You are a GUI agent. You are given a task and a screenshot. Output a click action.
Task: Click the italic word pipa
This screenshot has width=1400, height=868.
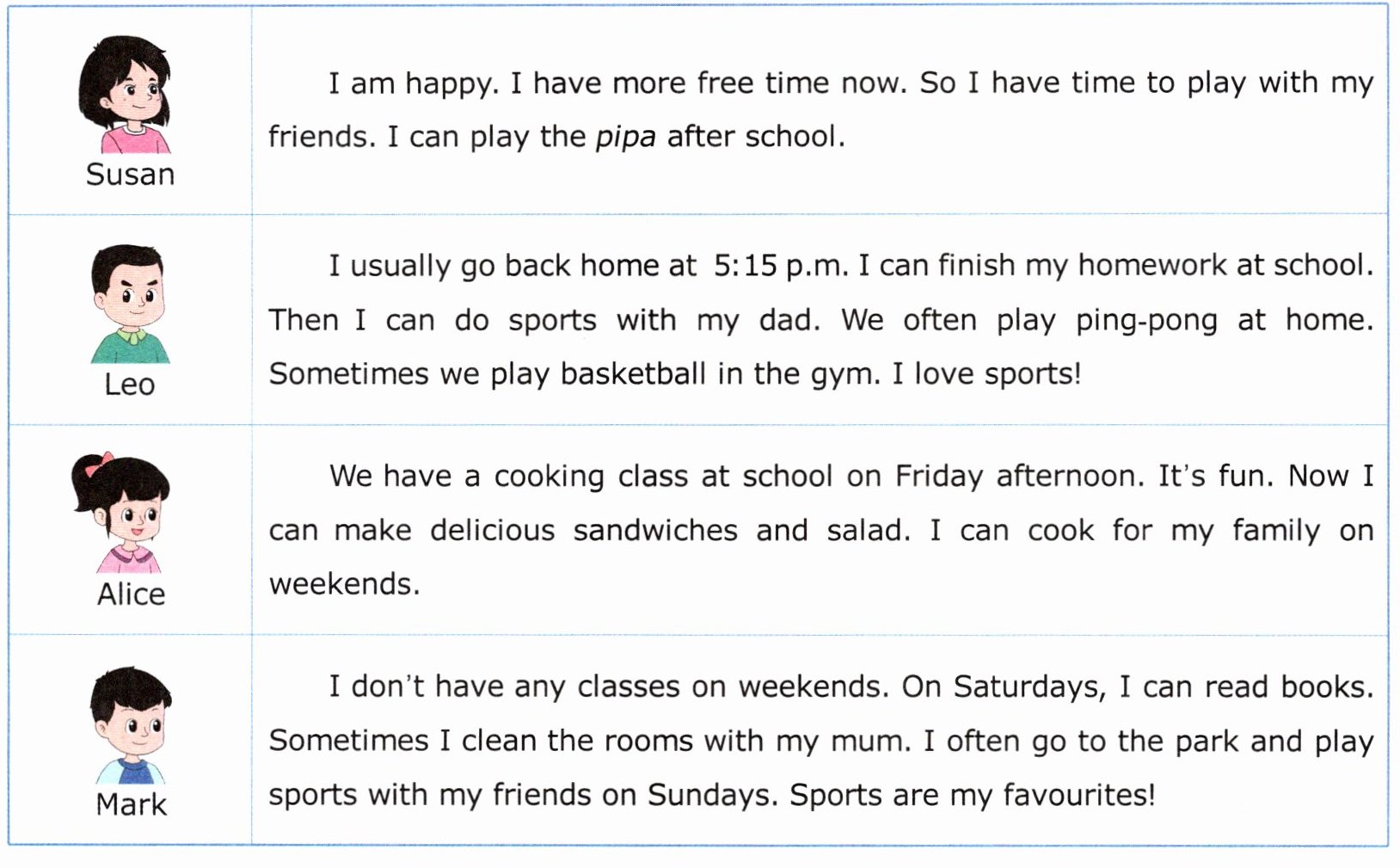[625, 138]
